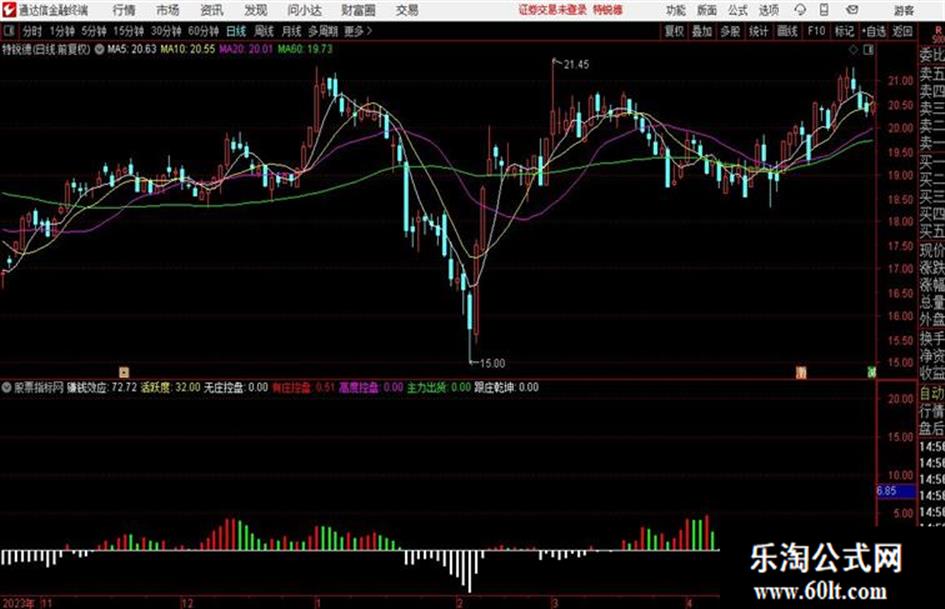Switch to 5分钟 chart period
Image resolution: width=945 pixels, height=609 pixels.
click(x=93, y=31)
